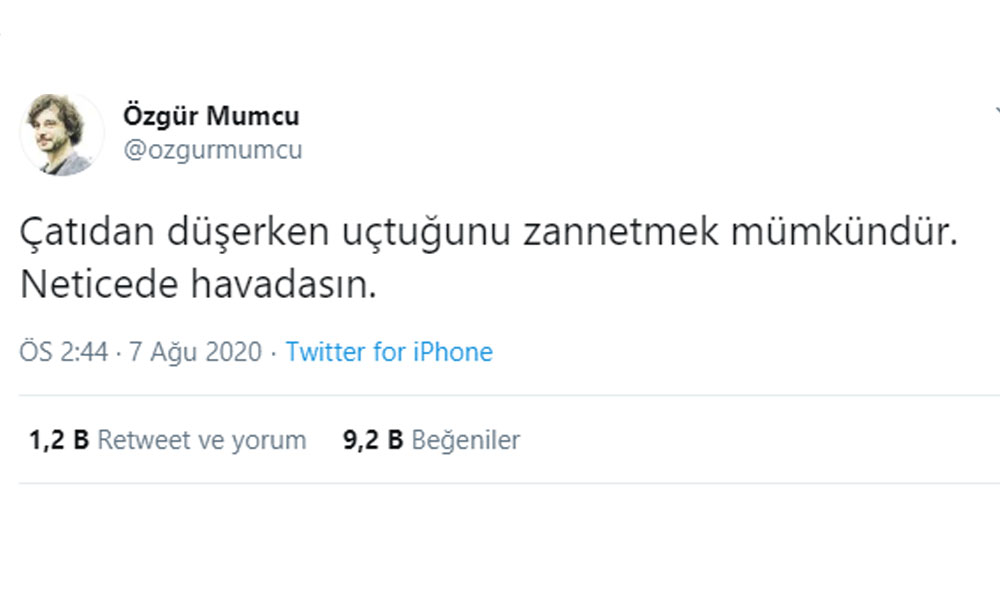Show the "Beğeniler" likes list

point(466,440)
